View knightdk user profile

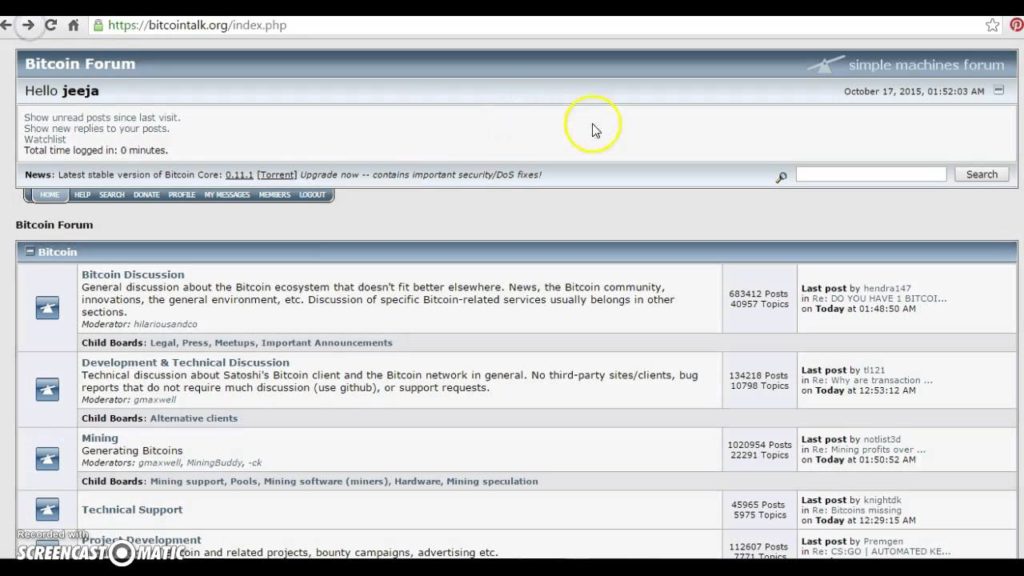882,500
